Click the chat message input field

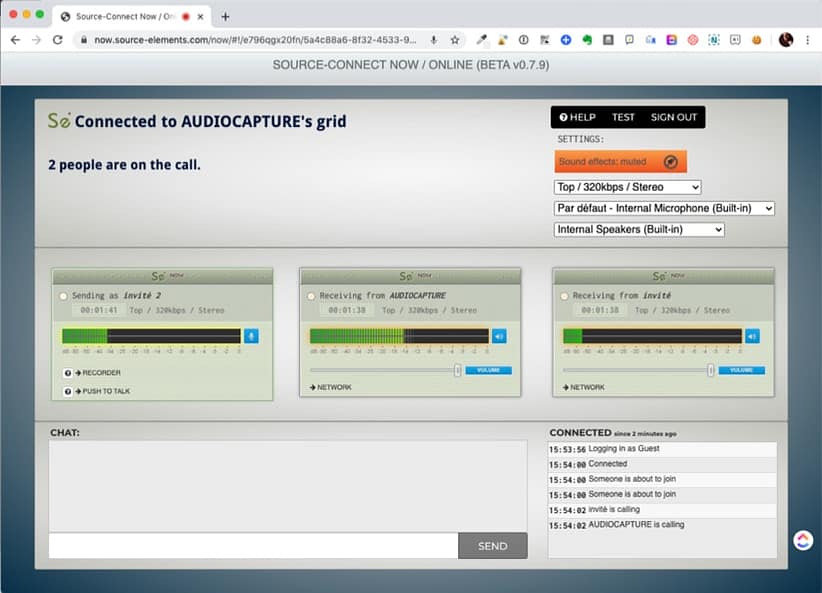click(x=253, y=546)
